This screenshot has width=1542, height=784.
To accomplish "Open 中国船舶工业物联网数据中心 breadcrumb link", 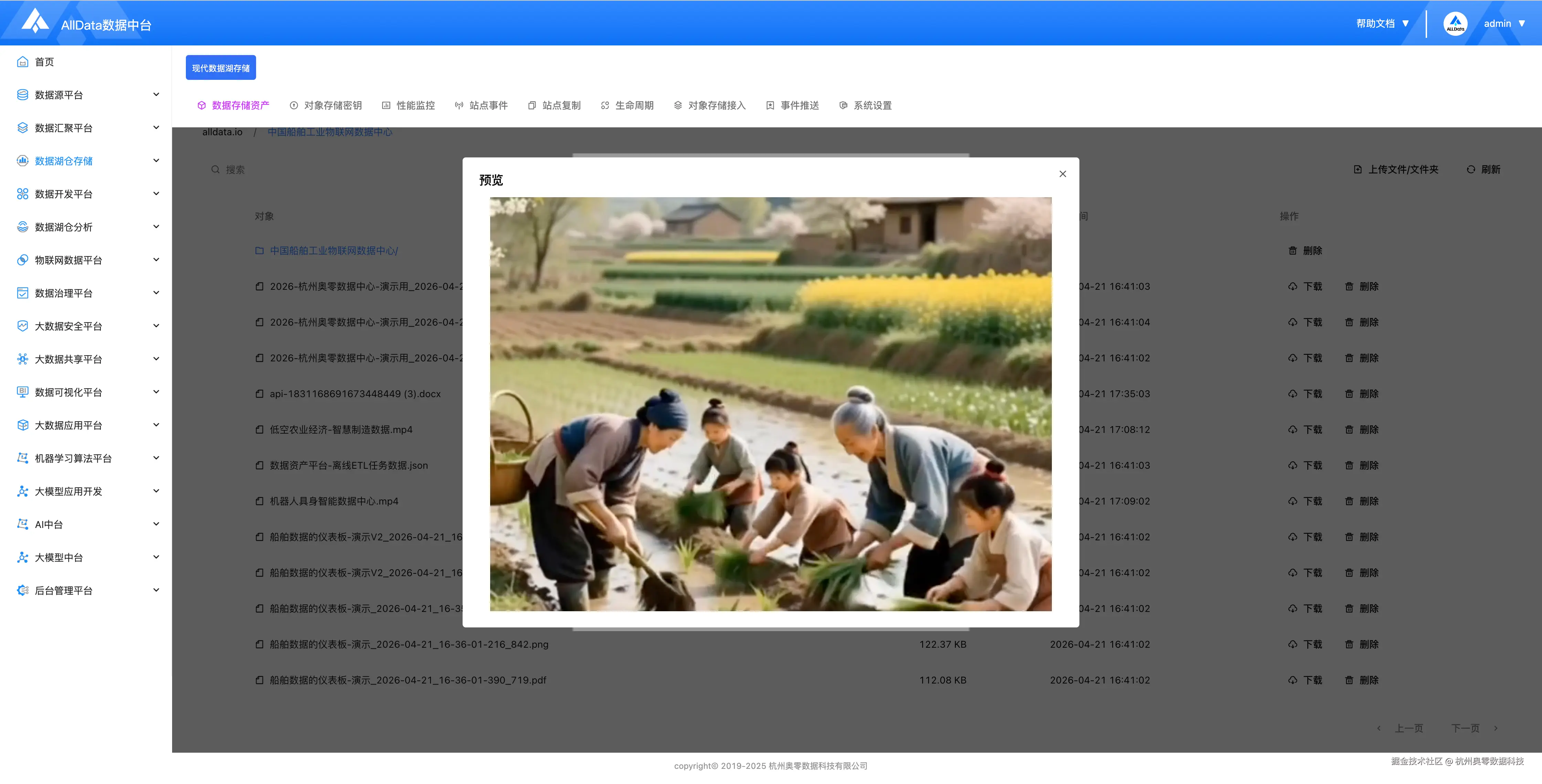I will click(330, 132).
